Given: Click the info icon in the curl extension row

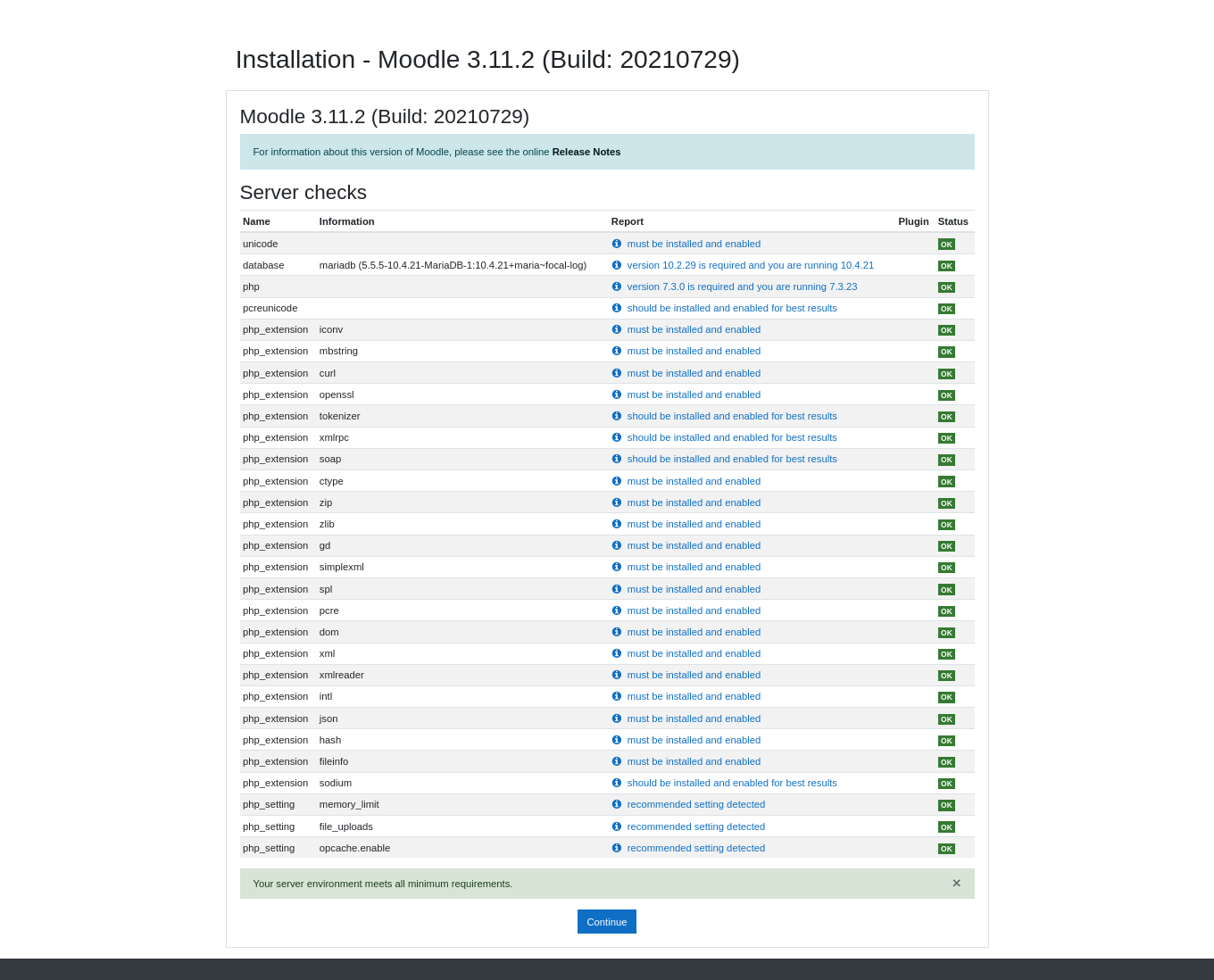Looking at the screenshot, I should [x=616, y=373].
